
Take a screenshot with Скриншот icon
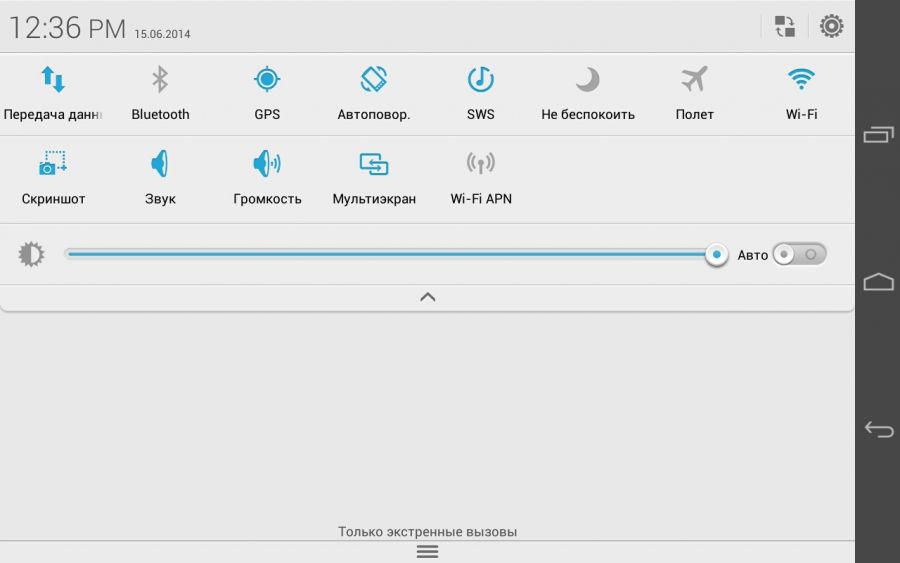click(x=53, y=165)
